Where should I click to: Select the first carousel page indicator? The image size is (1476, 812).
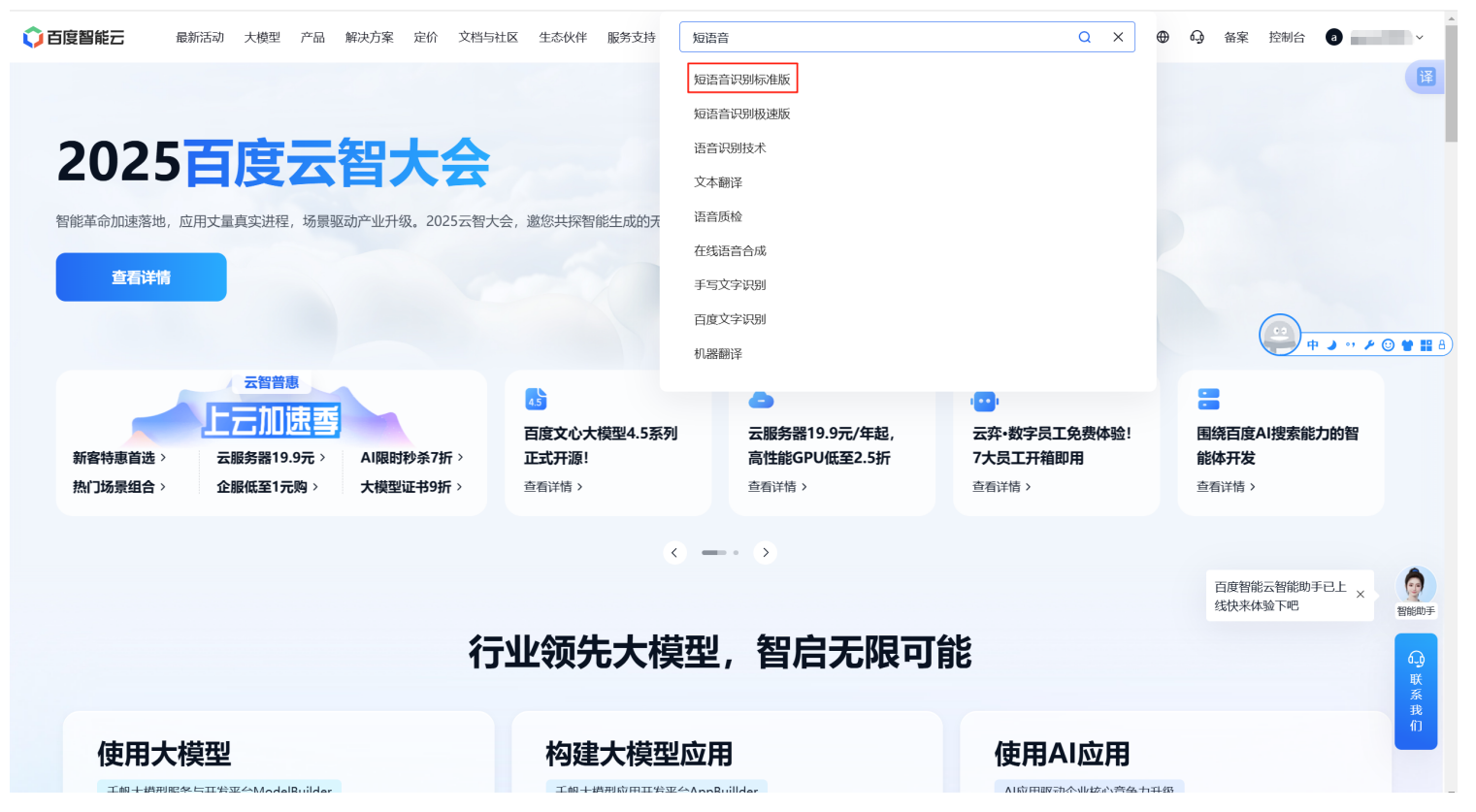[714, 552]
